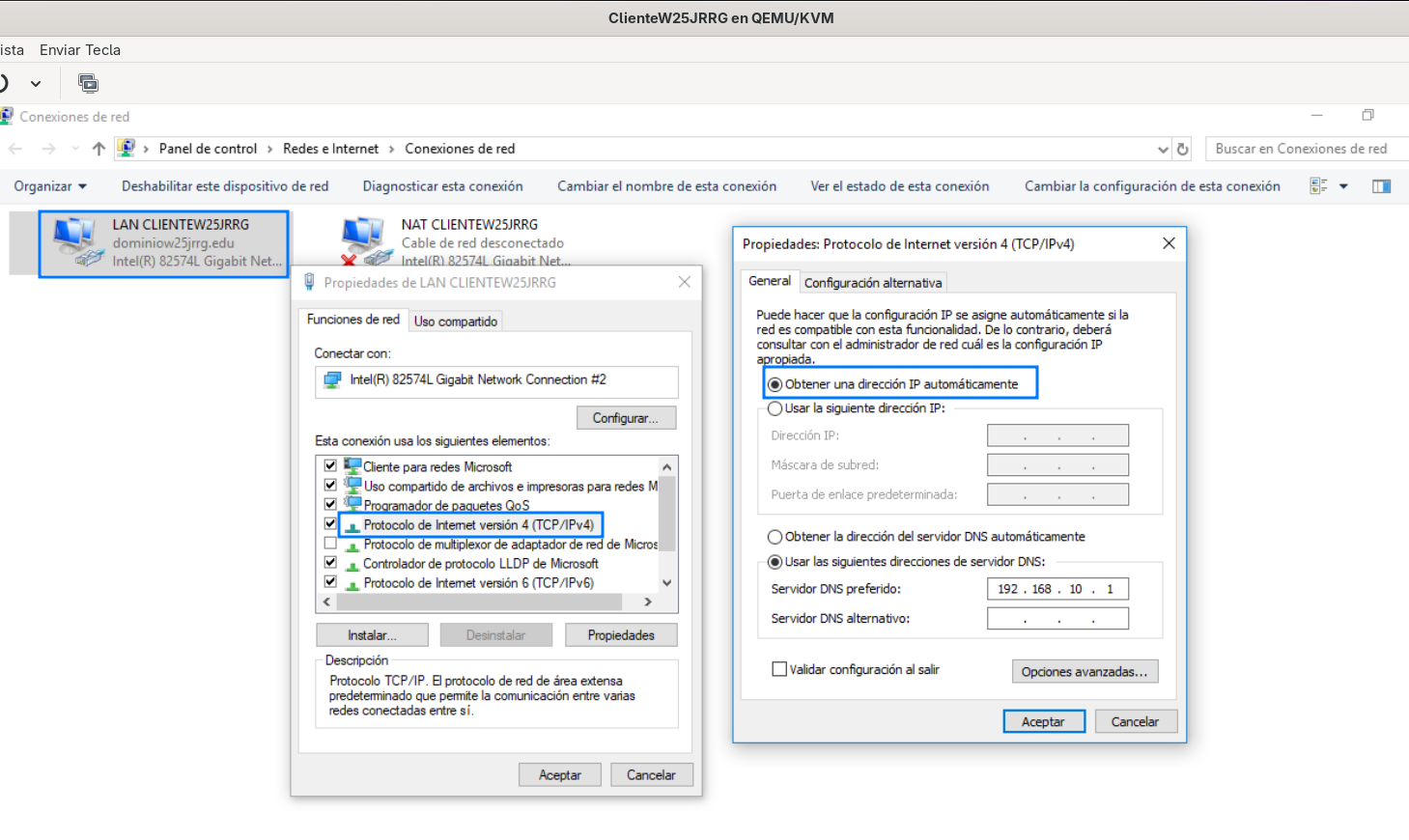Expand chevron after Redes e Internet breadcrumb
Image resolution: width=1409 pixels, height=840 pixels.
392,149
